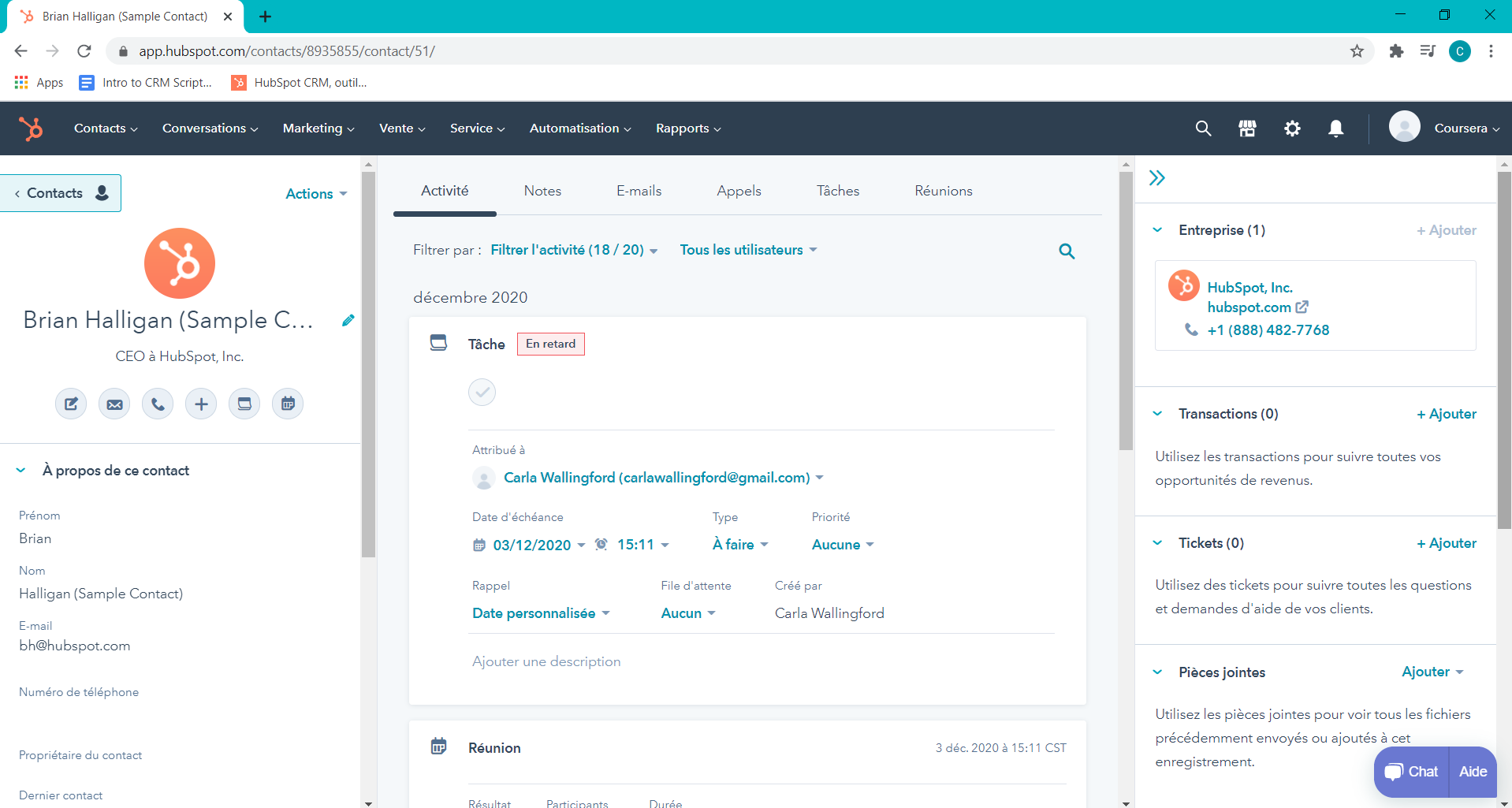Bookmark this page with the star icon
Image resolution: width=1512 pixels, height=808 pixels.
[x=1357, y=51]
